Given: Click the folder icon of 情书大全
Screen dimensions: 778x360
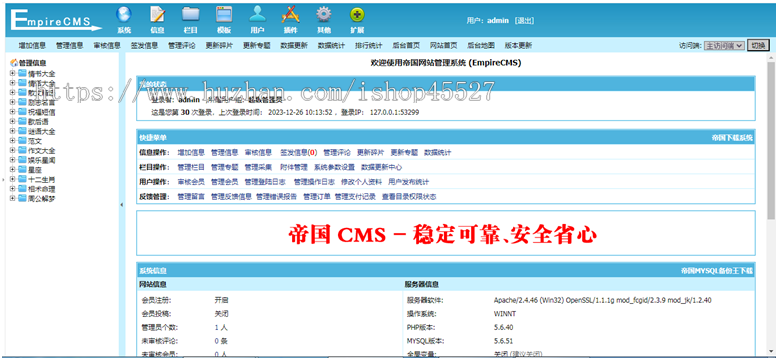Looking at the screenshot, I should pyautogui.click(x=22, y=73).
